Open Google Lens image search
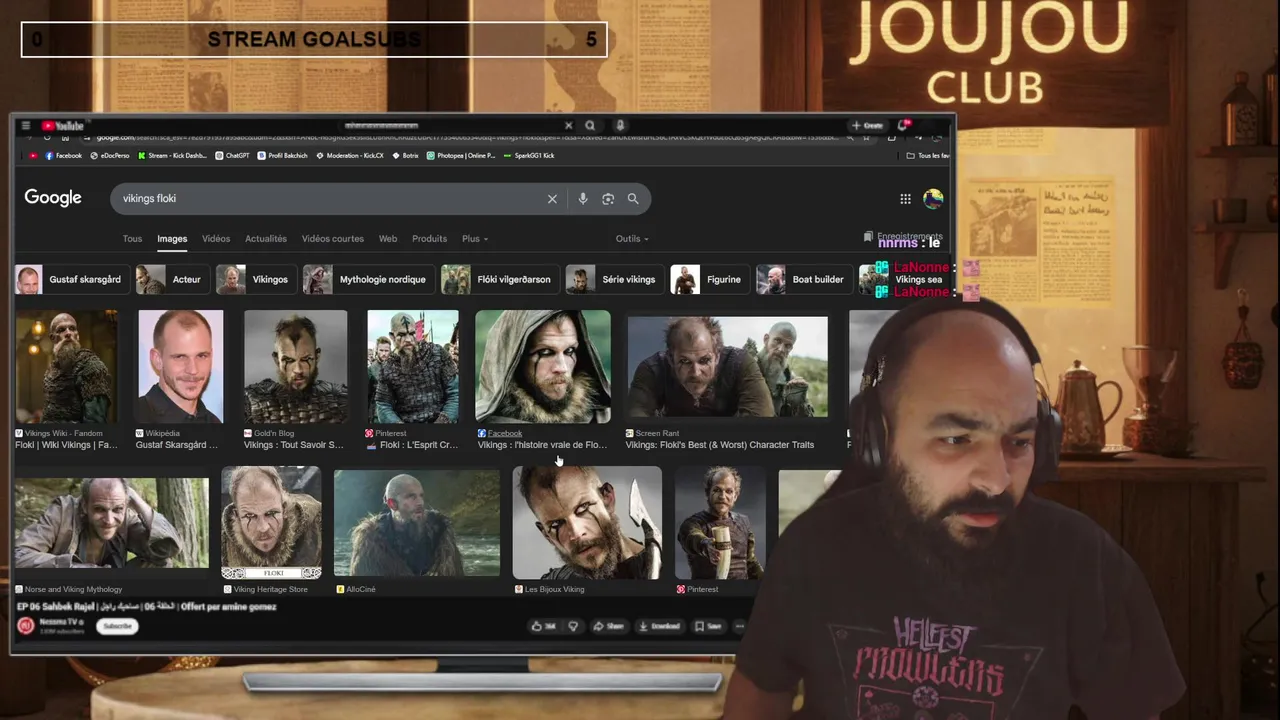This screenshot has width=1280, height=720. [608, 199]
